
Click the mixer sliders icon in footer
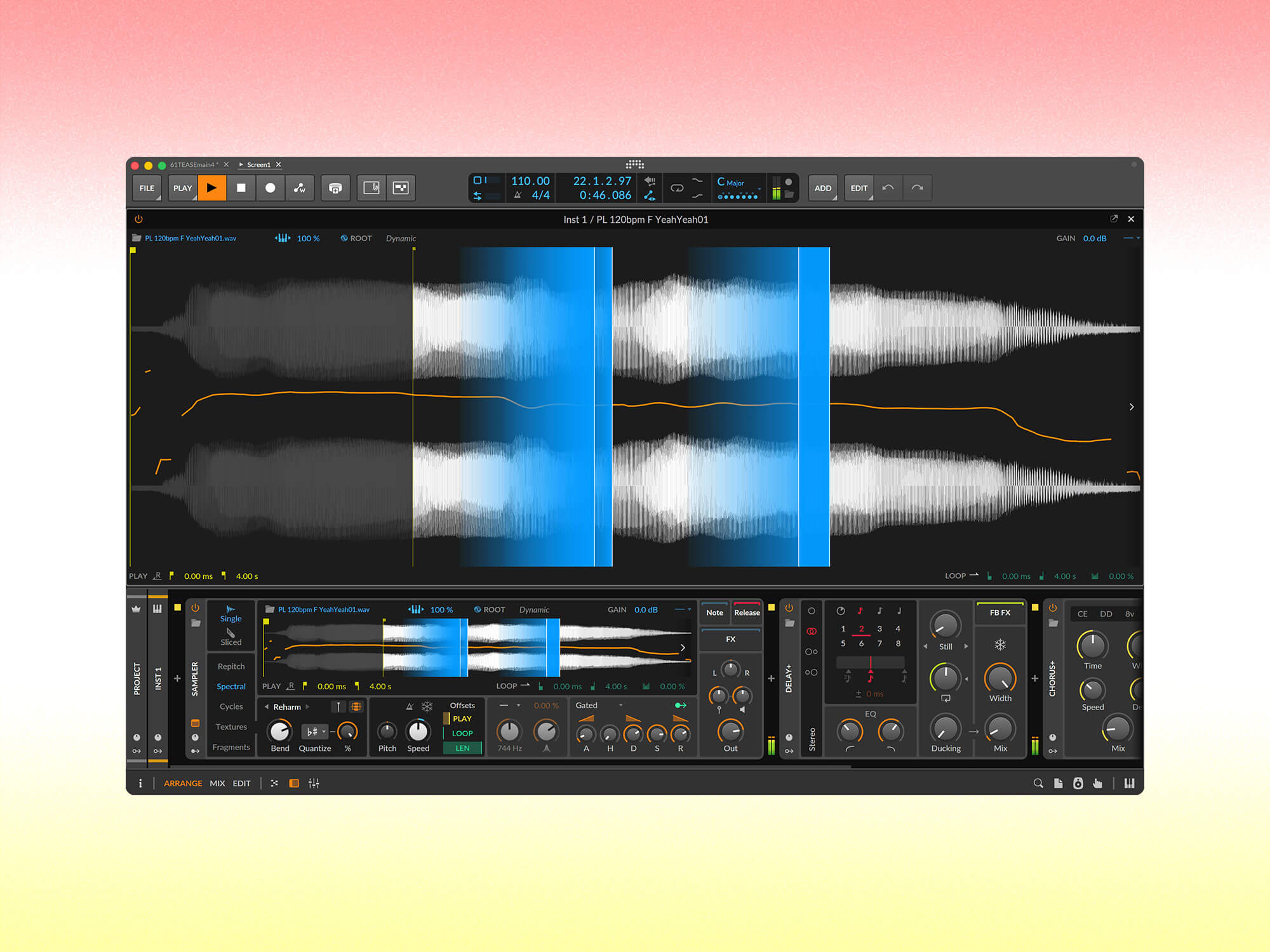tap(314, 783)
